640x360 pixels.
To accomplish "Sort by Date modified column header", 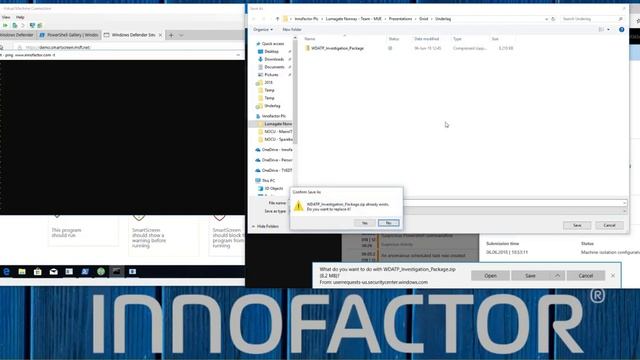I will 427,39.
